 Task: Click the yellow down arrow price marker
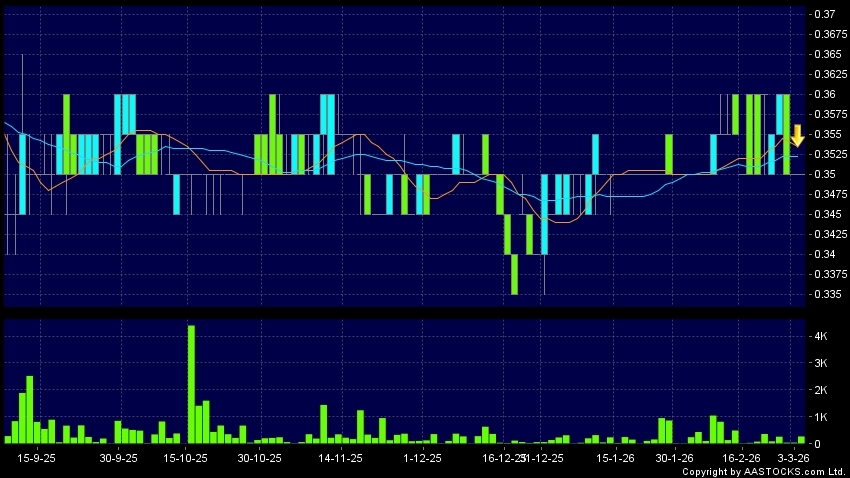(797, 136)
